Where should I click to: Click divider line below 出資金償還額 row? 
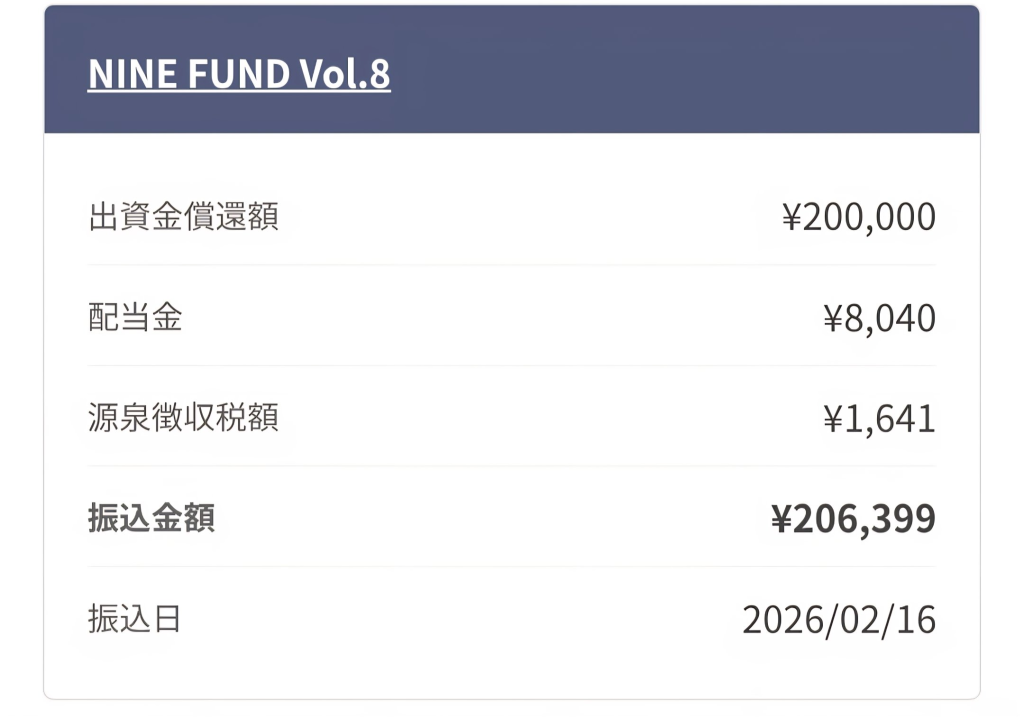point(511,265)
